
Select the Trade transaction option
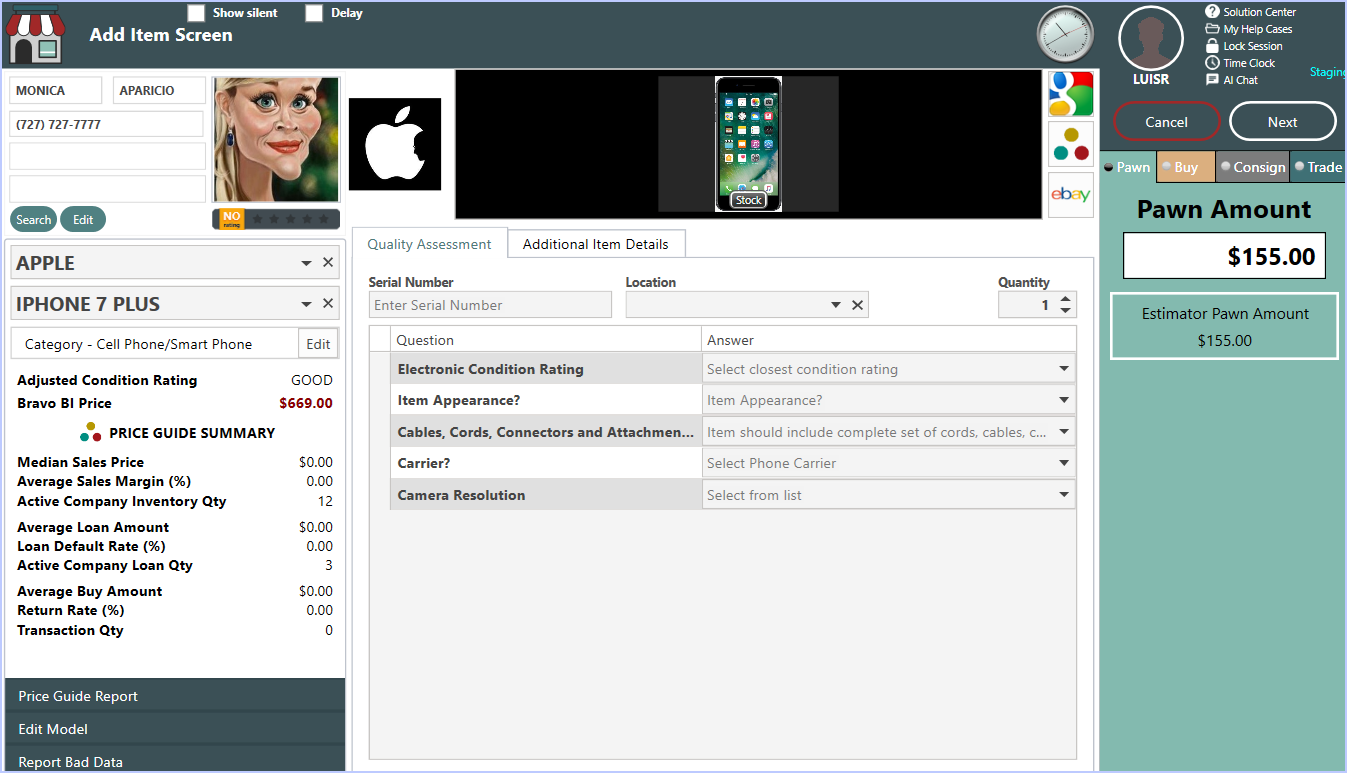pos(1317,167)
